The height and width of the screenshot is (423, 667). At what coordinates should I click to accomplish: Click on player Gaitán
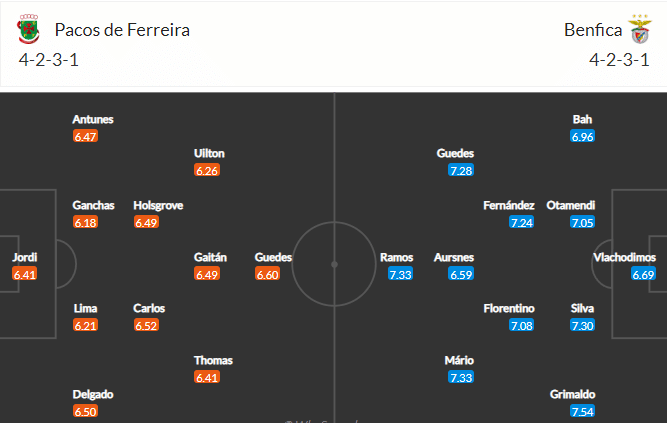[x=210, y=257]
